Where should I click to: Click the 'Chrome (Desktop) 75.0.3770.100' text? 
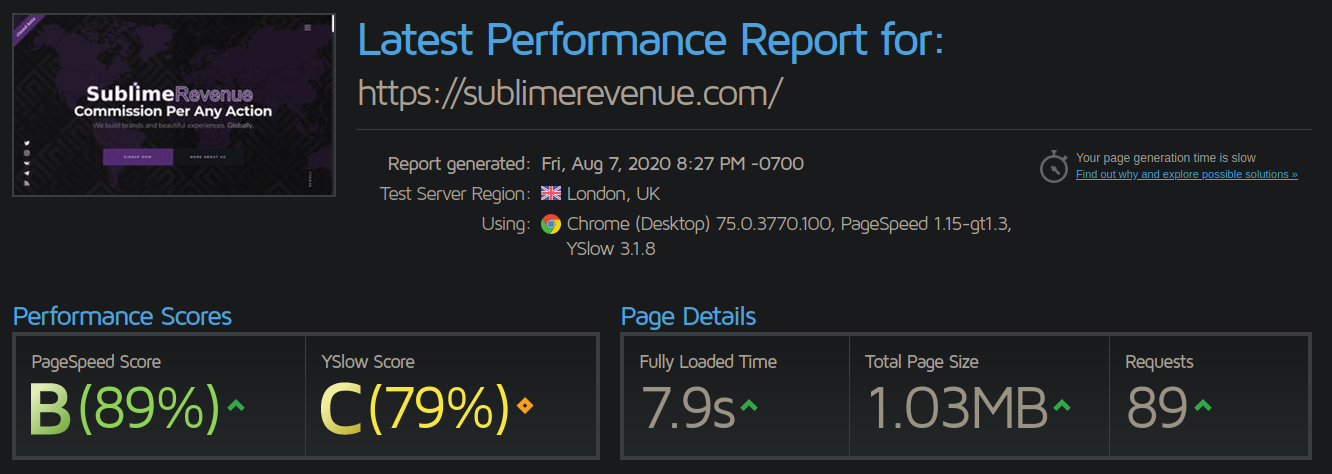point(699,224)
